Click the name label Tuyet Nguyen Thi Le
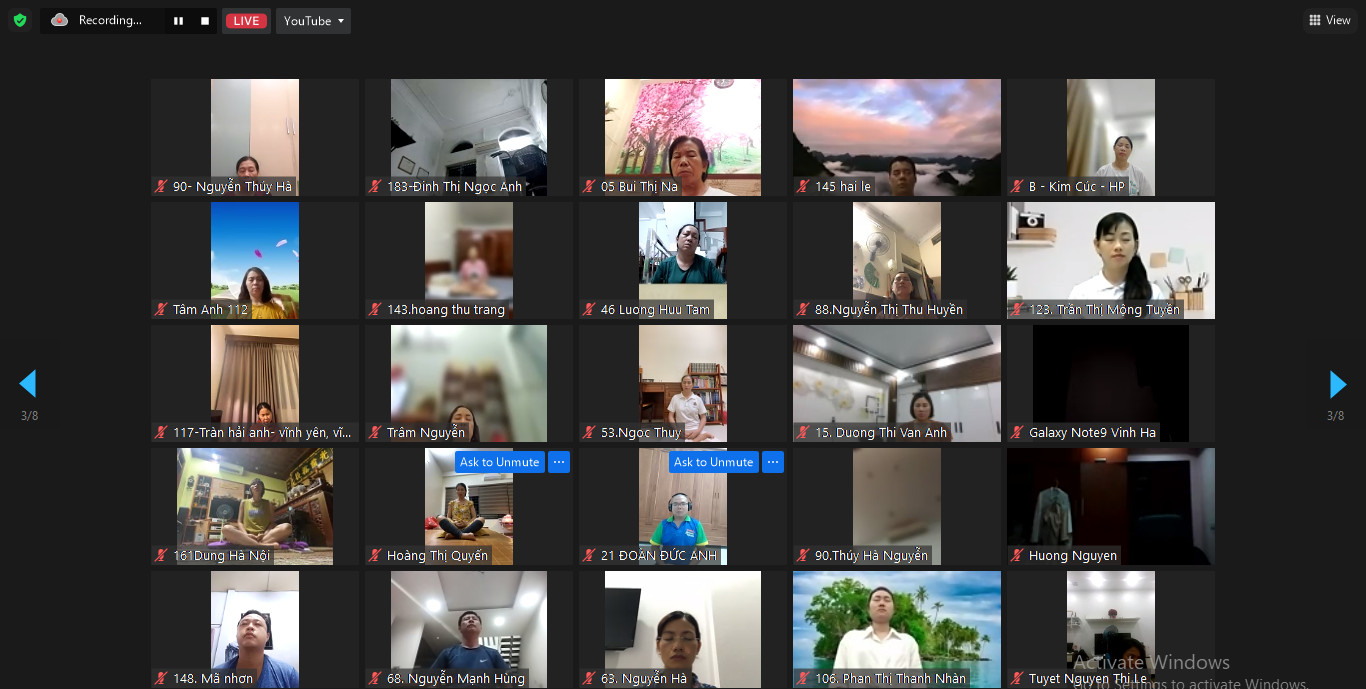This screenshot has width=1366, height=689. tap(1088, 679)
